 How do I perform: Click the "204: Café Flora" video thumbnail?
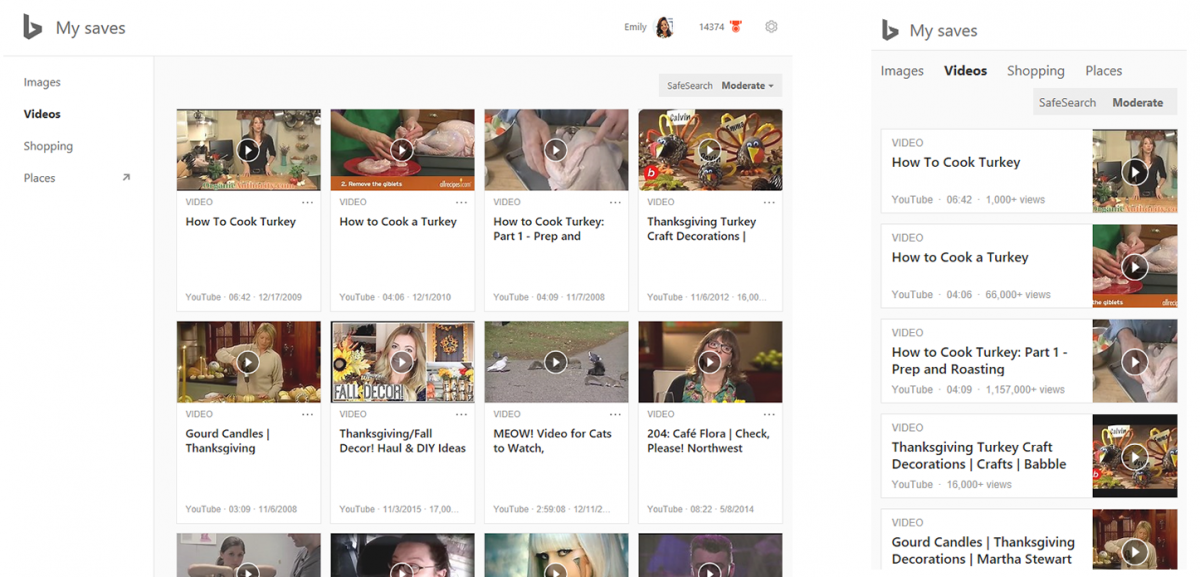pyautogui.click(x=710, y=361)
